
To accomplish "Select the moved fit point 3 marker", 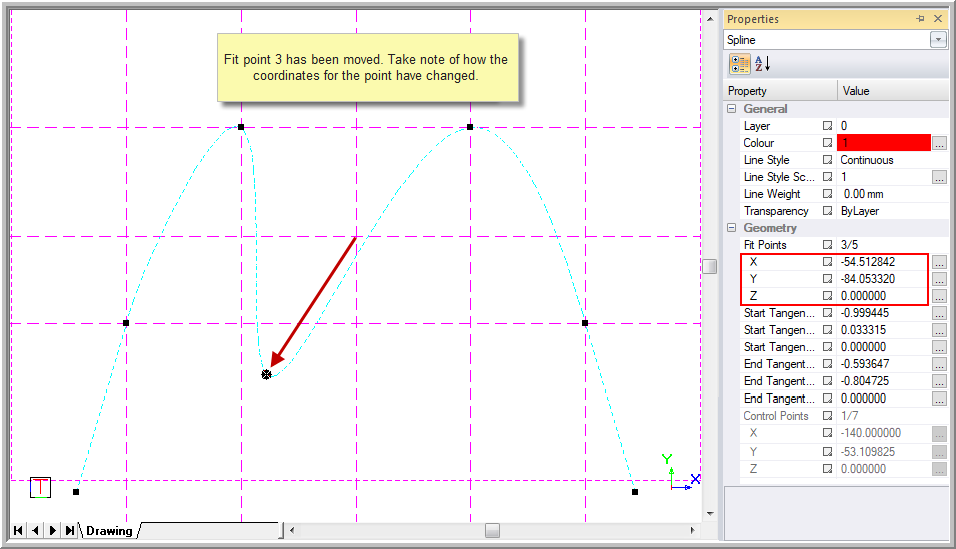I will (x=266, y=374).
